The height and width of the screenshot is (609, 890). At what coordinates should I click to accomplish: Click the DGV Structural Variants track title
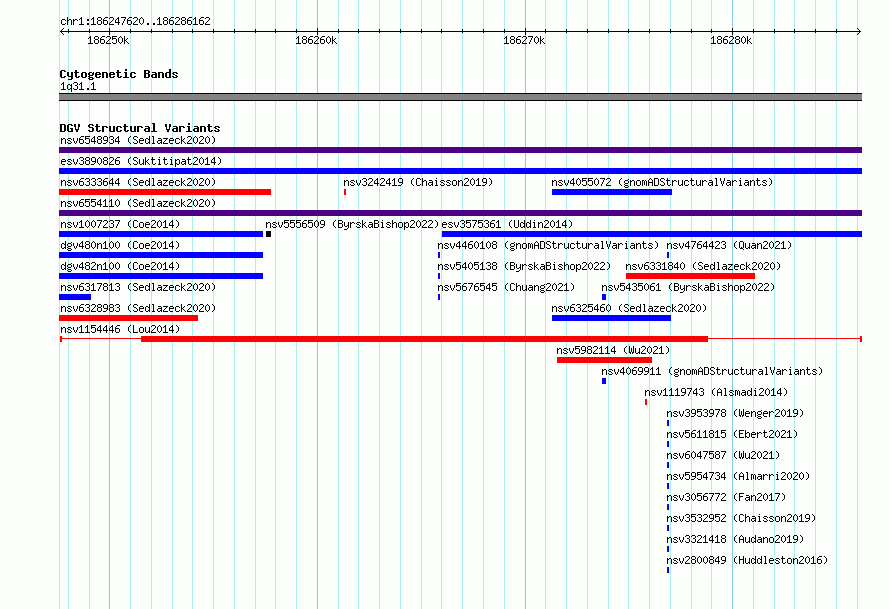point(140,128)
